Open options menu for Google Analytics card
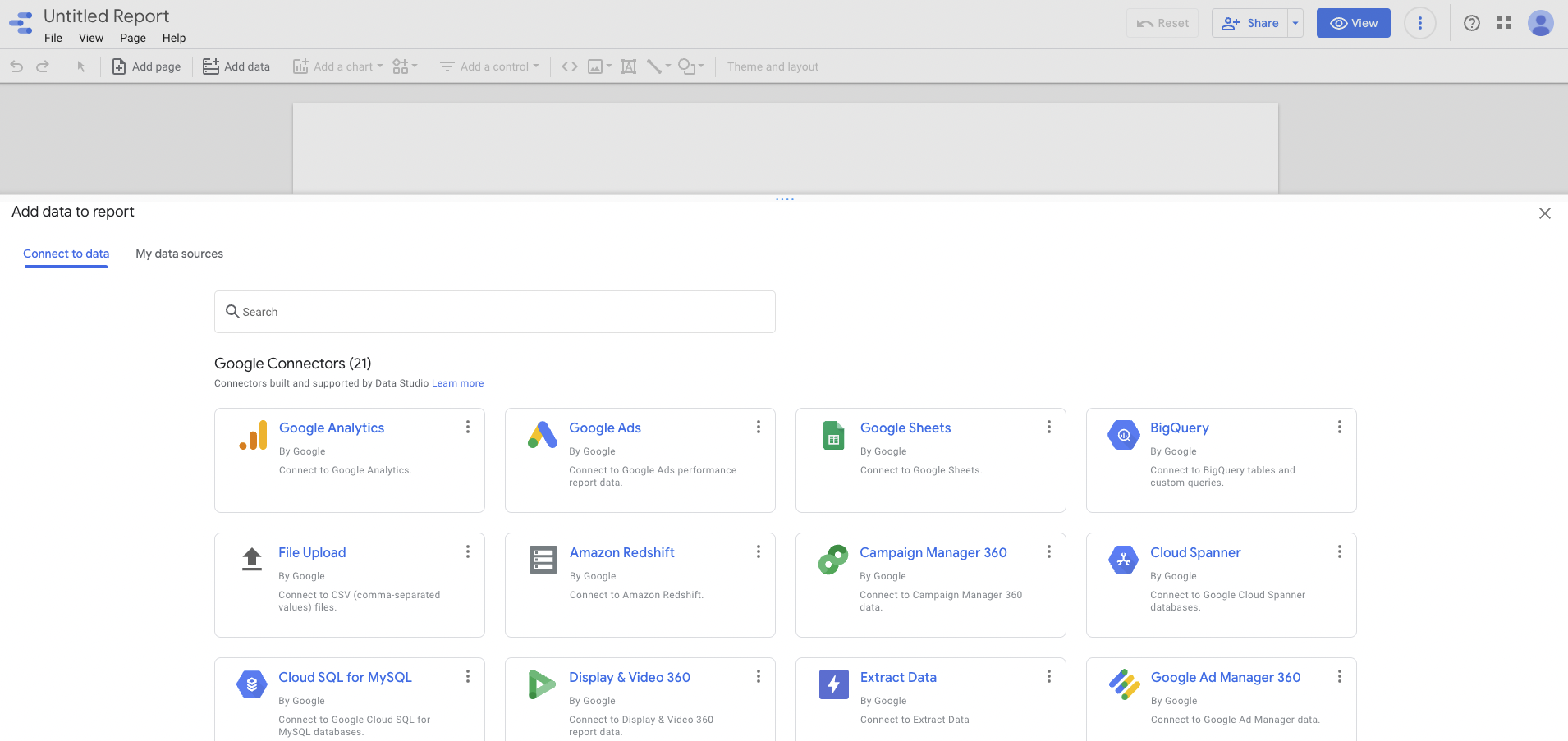The height and width of the screenshot is (741, 1568). [x=468, y=427]
